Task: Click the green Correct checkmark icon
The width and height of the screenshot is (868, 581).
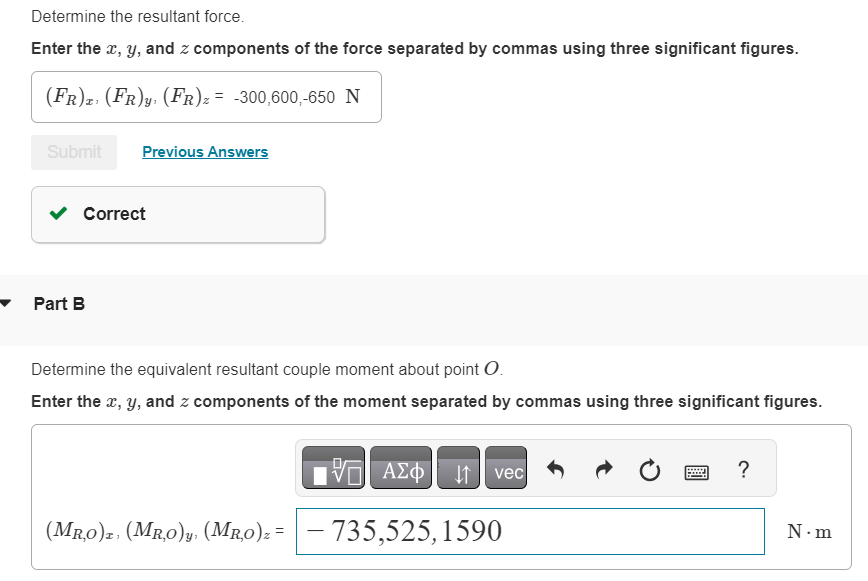Action: coord(58,213)
